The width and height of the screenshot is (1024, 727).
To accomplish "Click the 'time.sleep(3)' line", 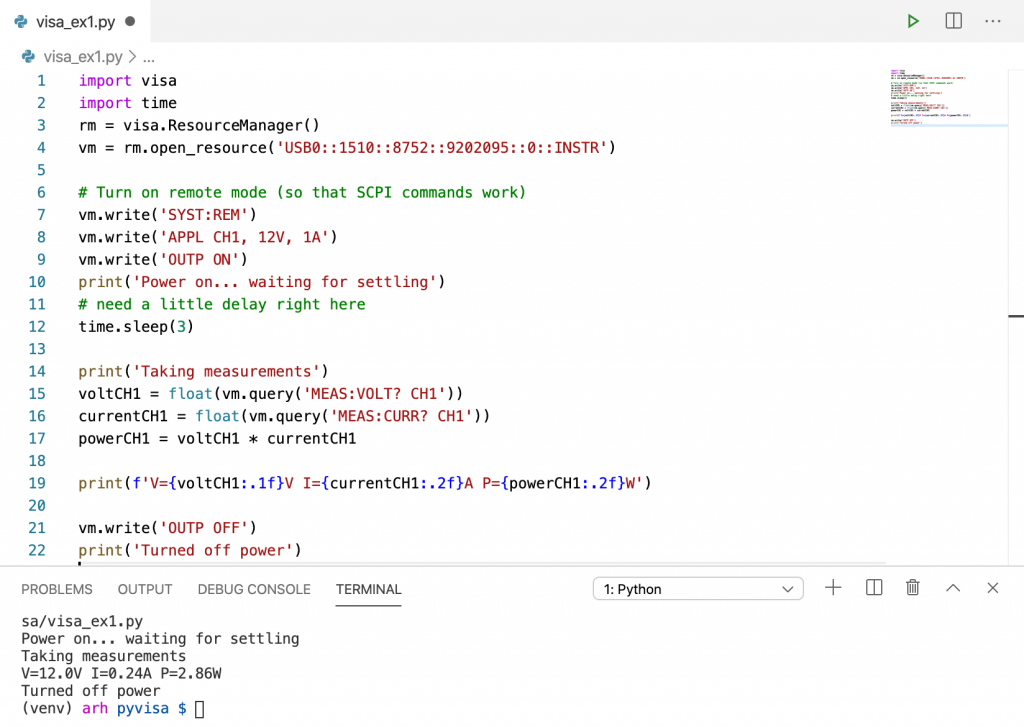I will (136, 327).
